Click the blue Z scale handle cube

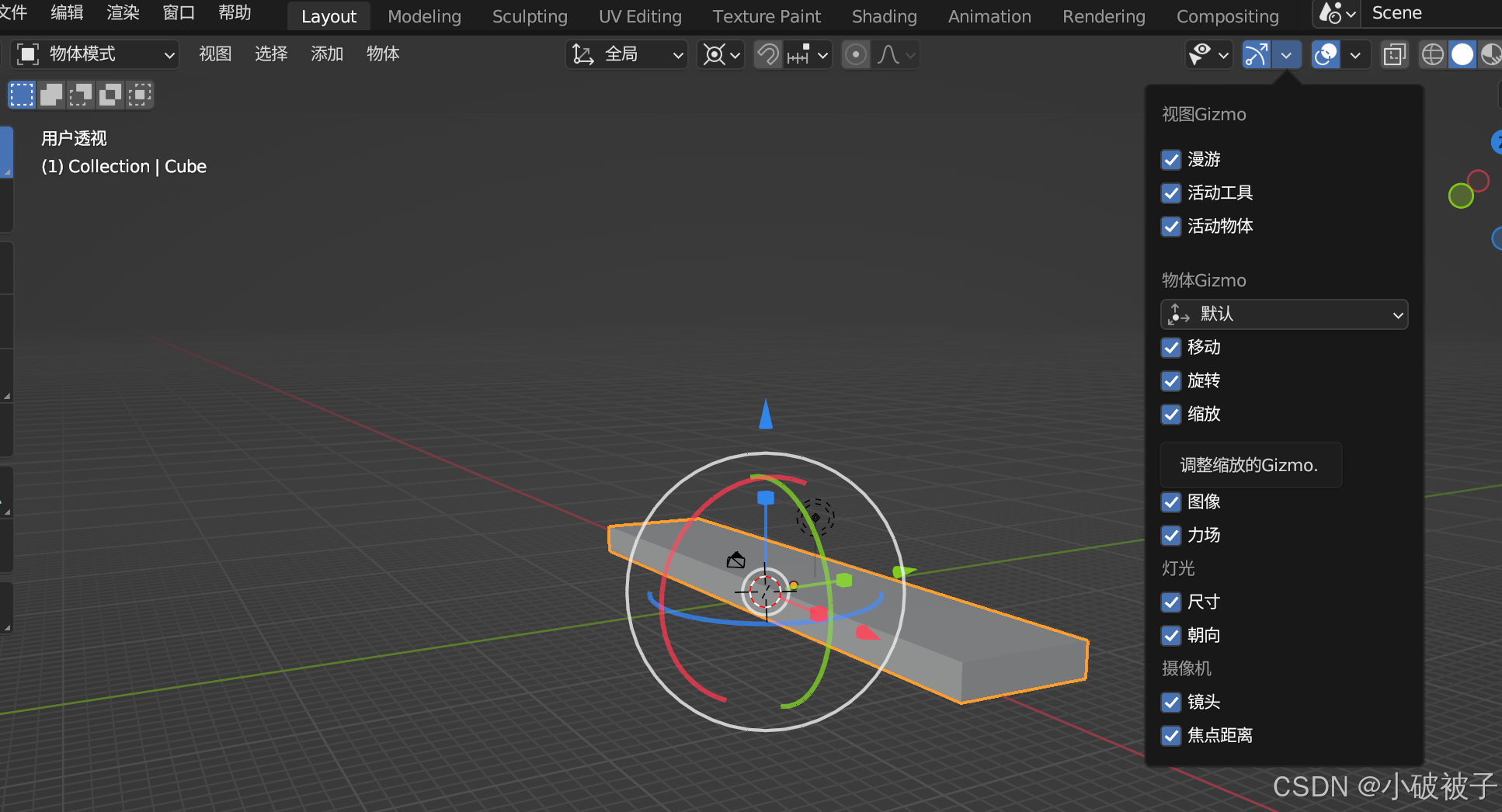[x=766, y=498]
